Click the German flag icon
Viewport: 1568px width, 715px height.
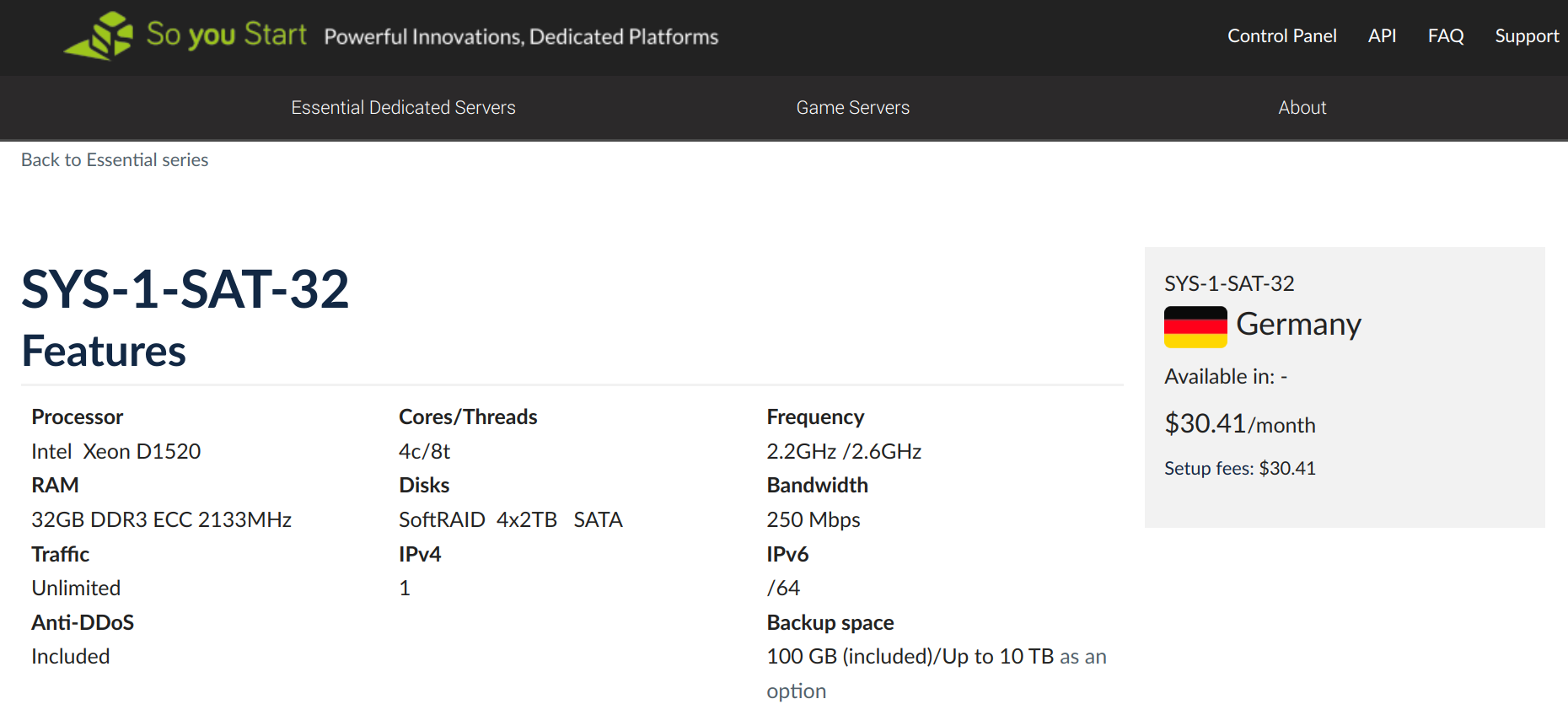[x=1195, y=326]
